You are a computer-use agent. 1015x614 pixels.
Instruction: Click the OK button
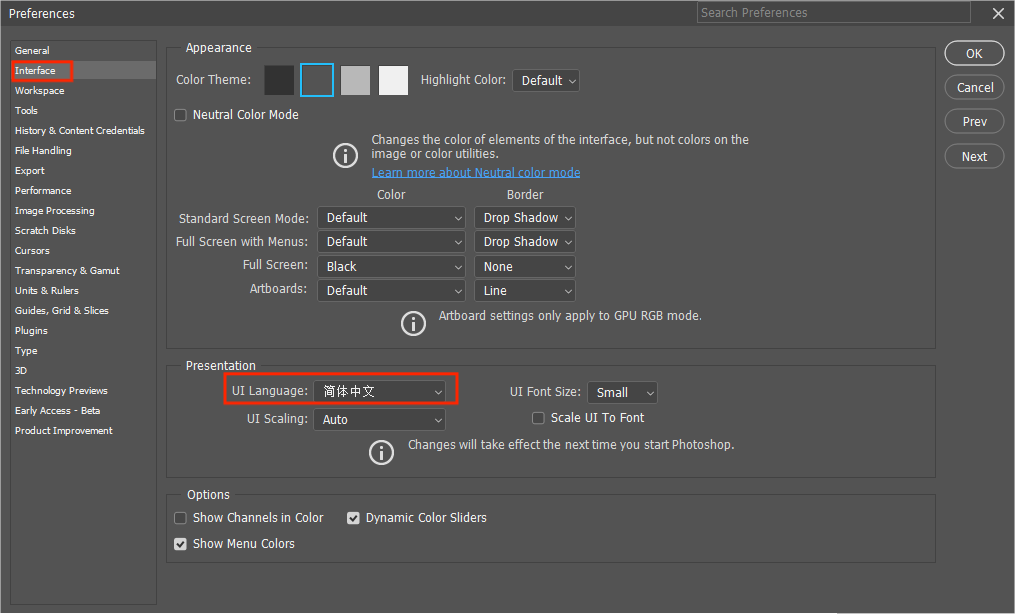pos(974,54)
